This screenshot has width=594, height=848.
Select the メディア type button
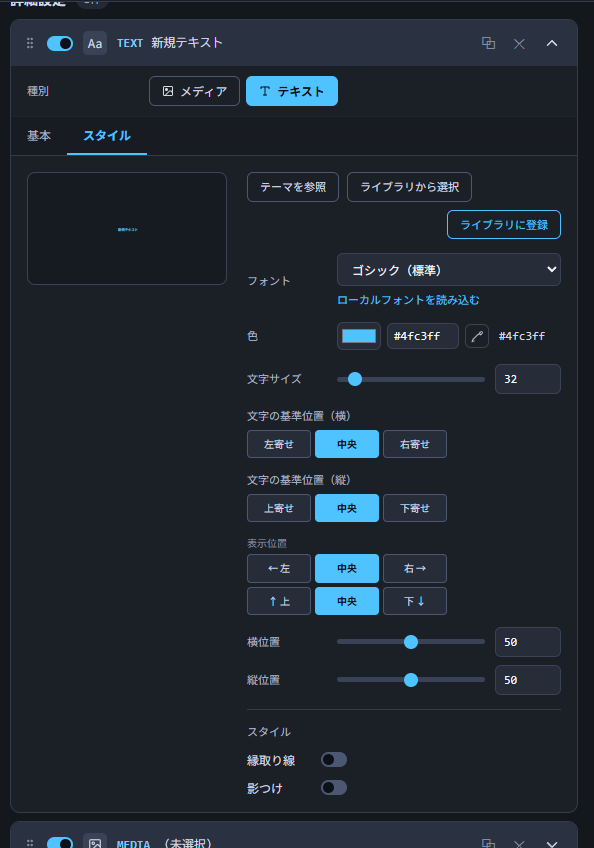coord(194,91)
